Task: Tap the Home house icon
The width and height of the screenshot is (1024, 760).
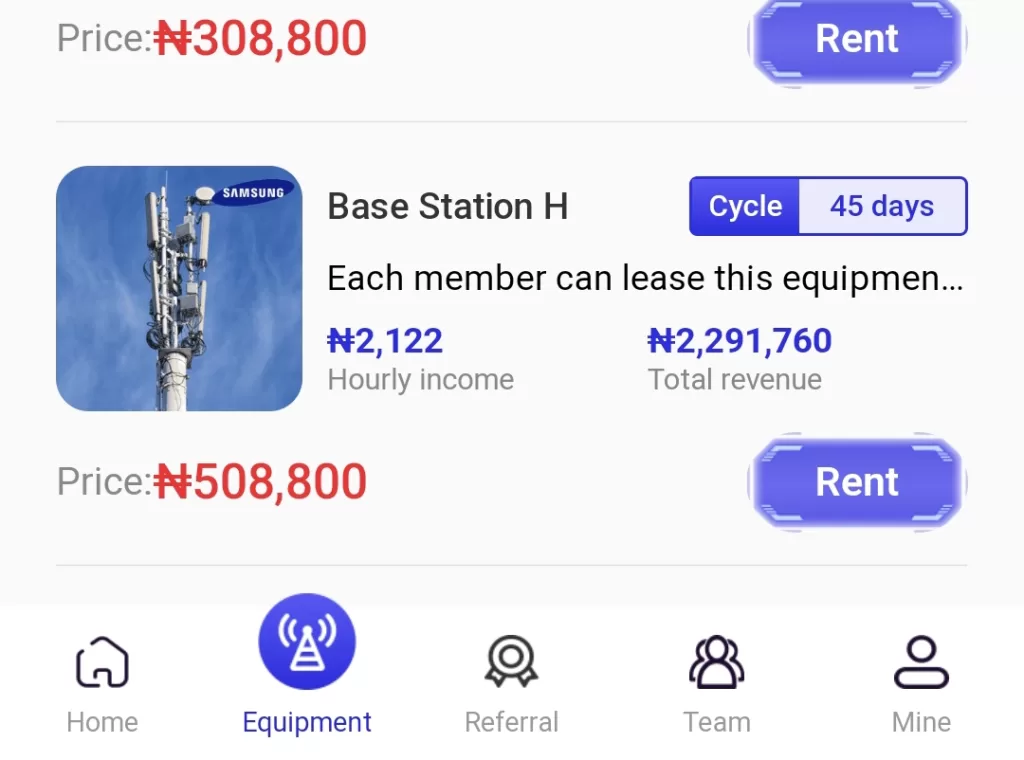Action: click(102, 662)
